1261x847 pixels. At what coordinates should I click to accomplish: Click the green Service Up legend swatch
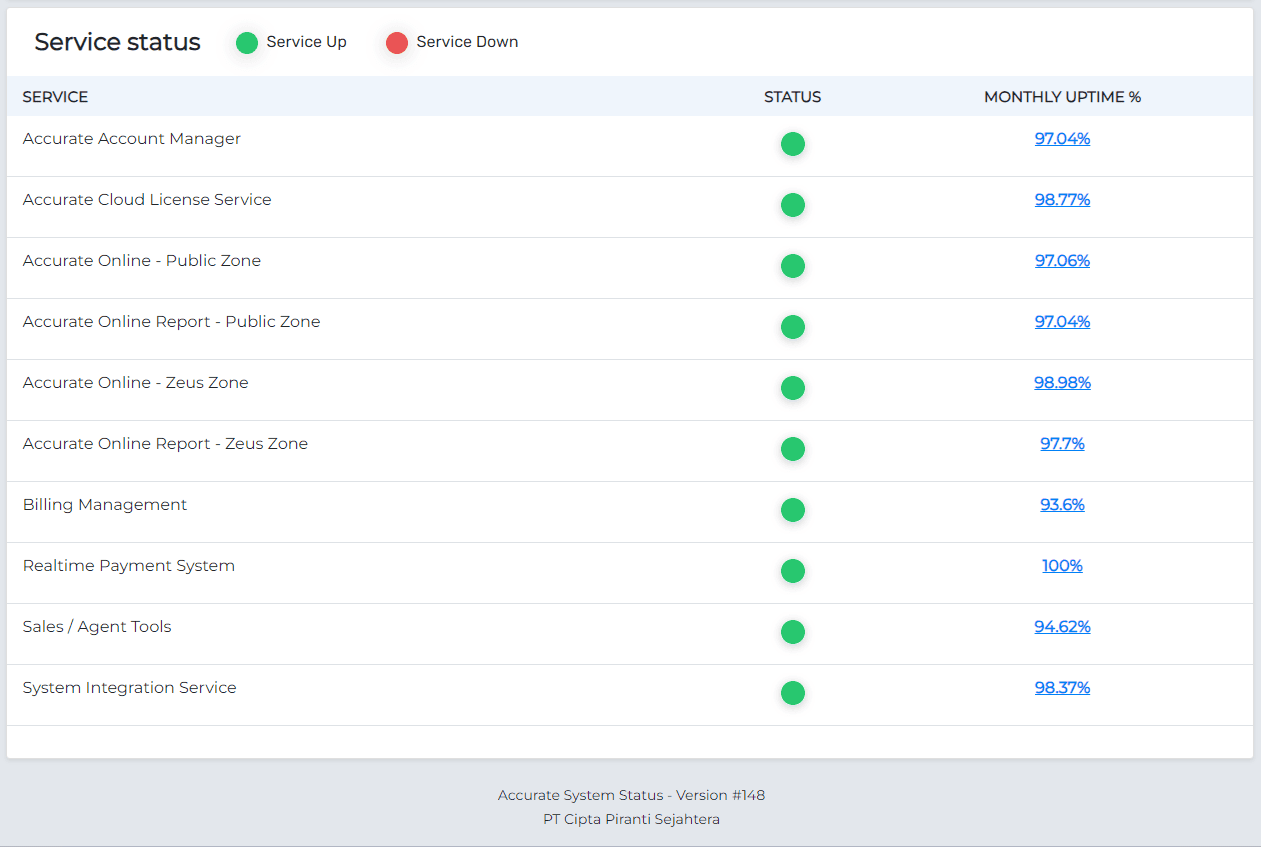click(x=247, y=43)
